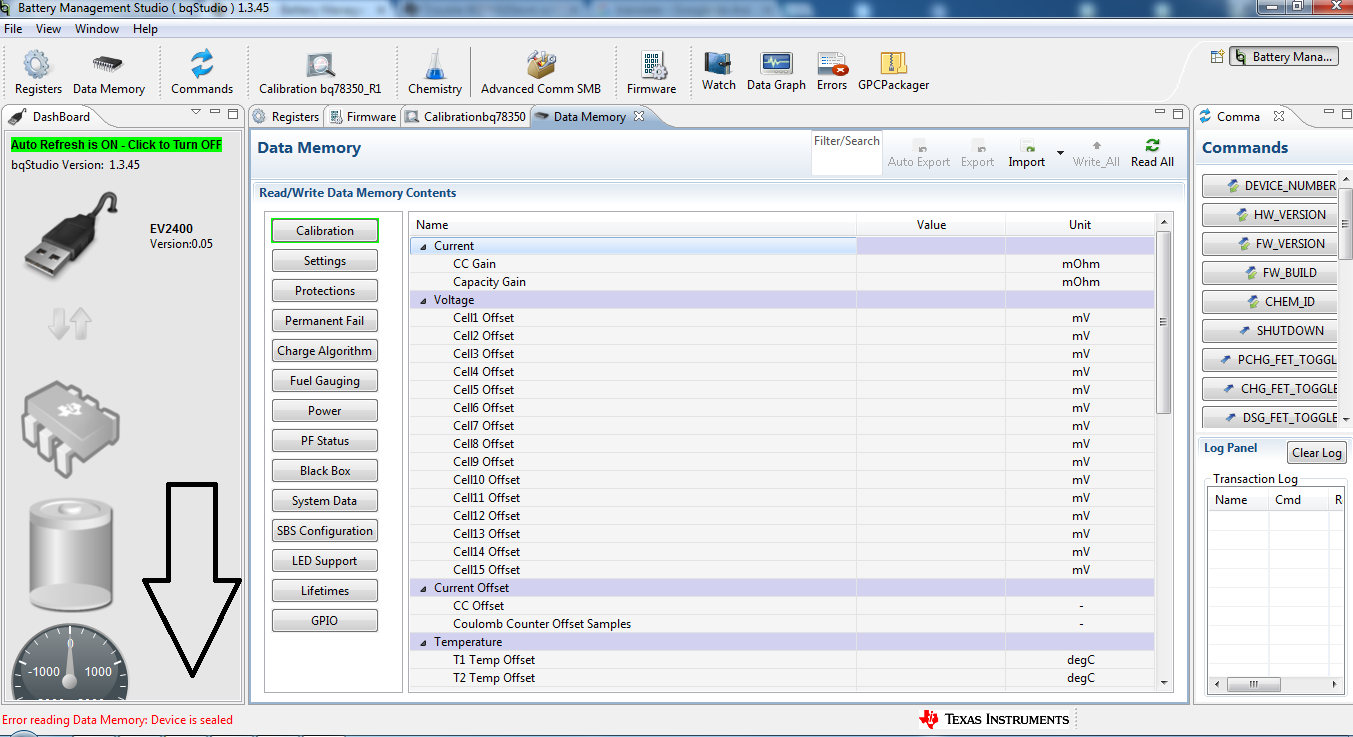Select the Fuel Gauging category button
The height and width of the screenshot is (737, 1353).
coord(325,381)
